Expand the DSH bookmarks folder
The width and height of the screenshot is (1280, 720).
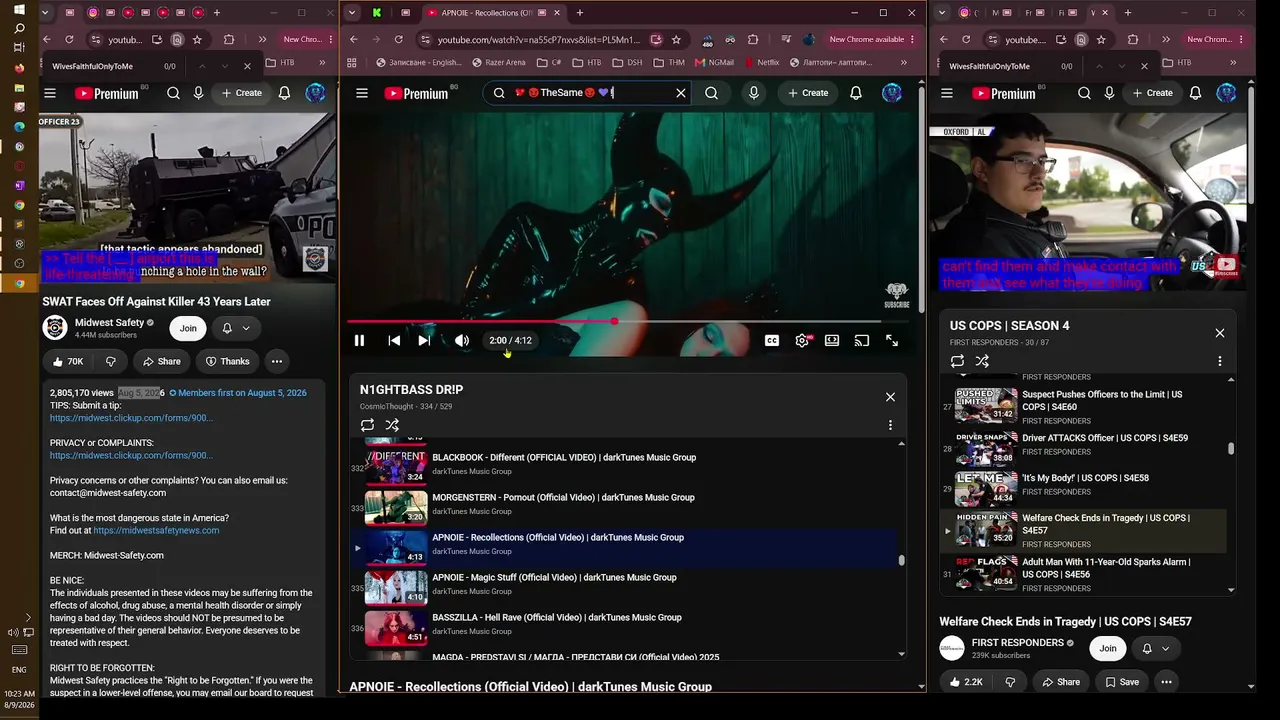[x=627, y=62]
